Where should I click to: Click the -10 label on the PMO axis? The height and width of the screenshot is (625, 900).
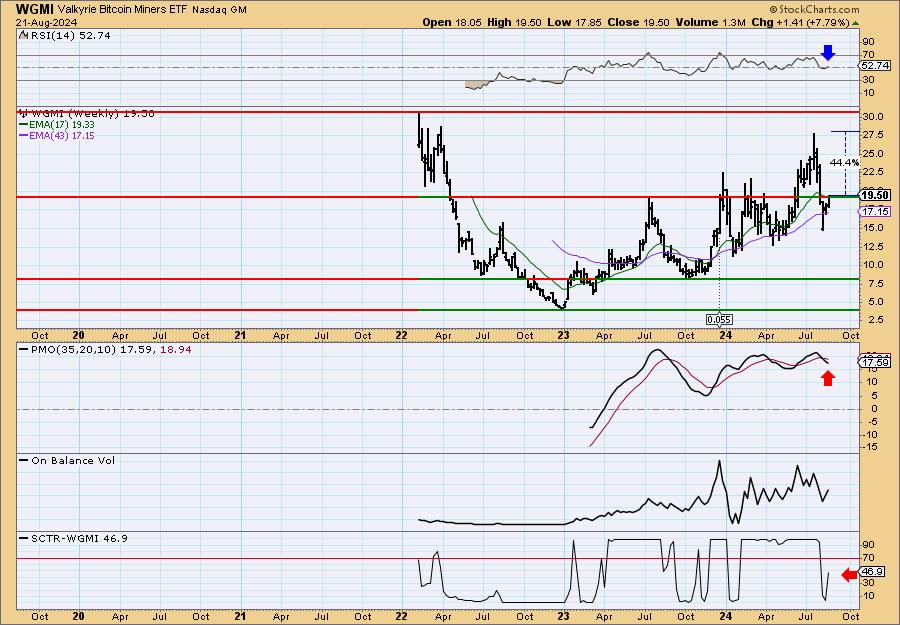(x=870, y=434)
